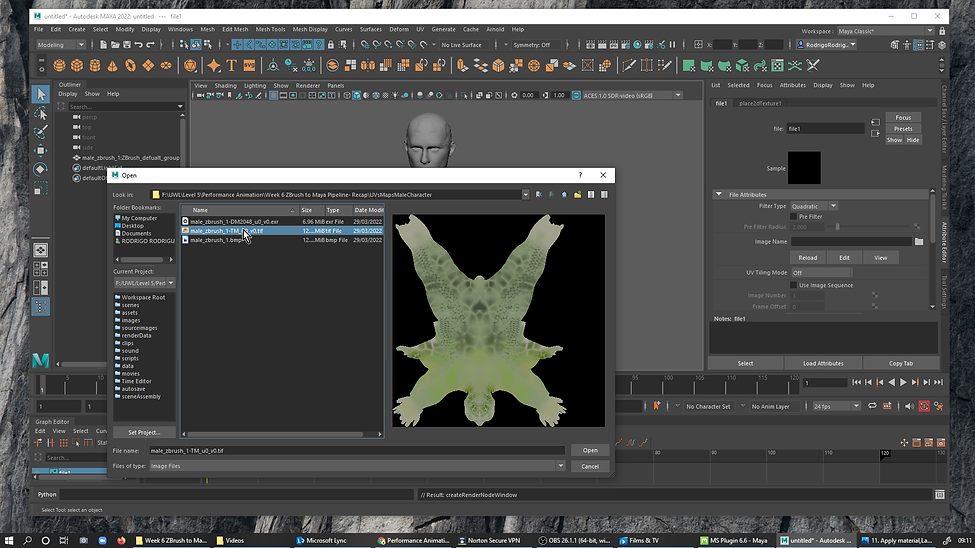Open the 24 fps frame rate dropdown
The width and height of the screenshot is (975, 548).
836,406
